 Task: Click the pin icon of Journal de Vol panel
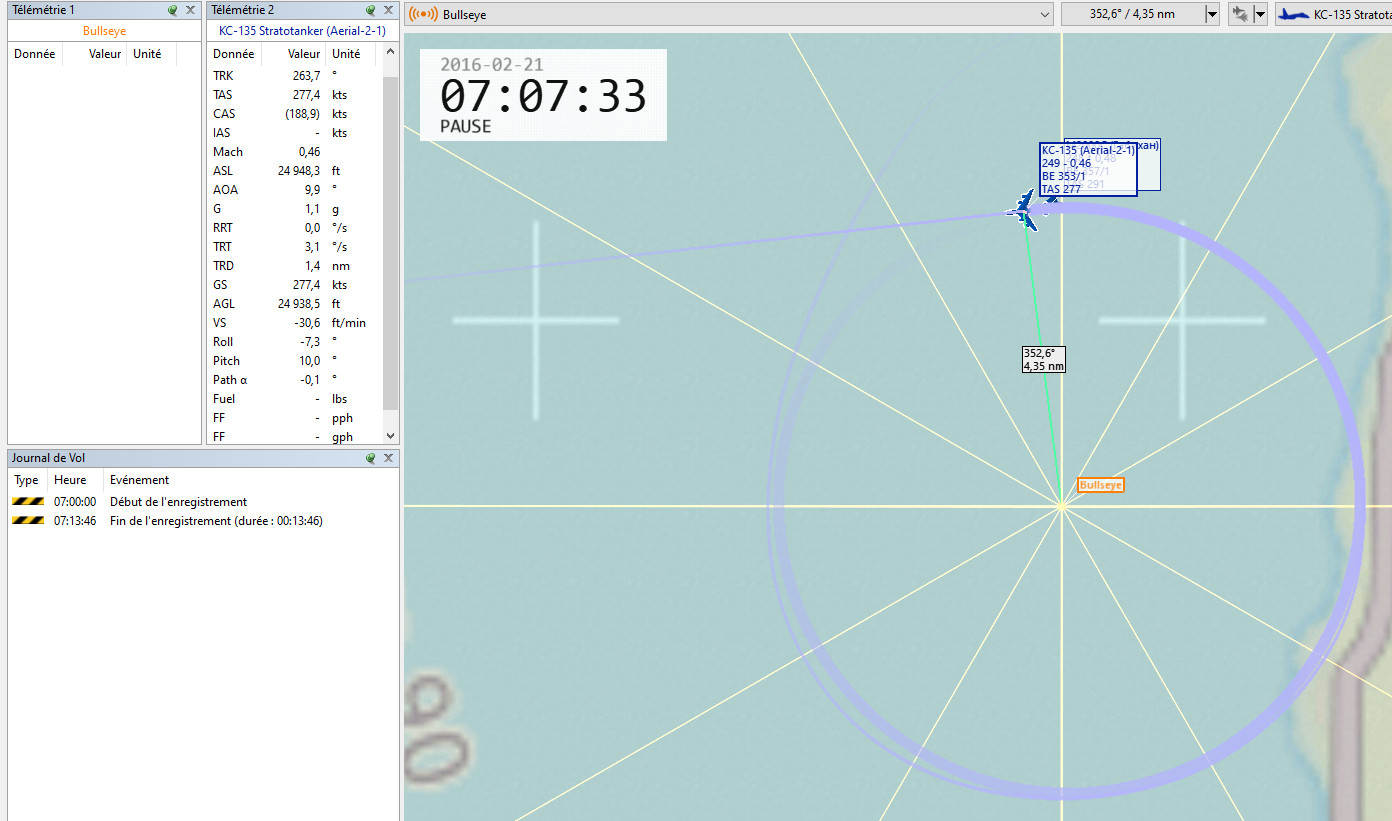370,458
